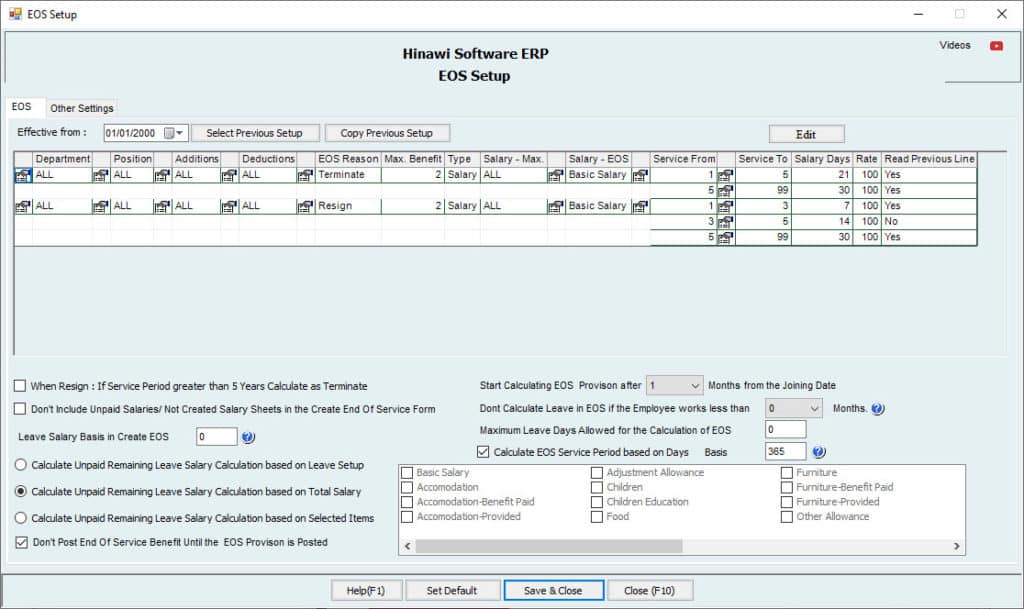Image resolution: width=1024 pixels, height=609 pixels.
Task: Click Service From icon in Terminate row
Action: 726,175
